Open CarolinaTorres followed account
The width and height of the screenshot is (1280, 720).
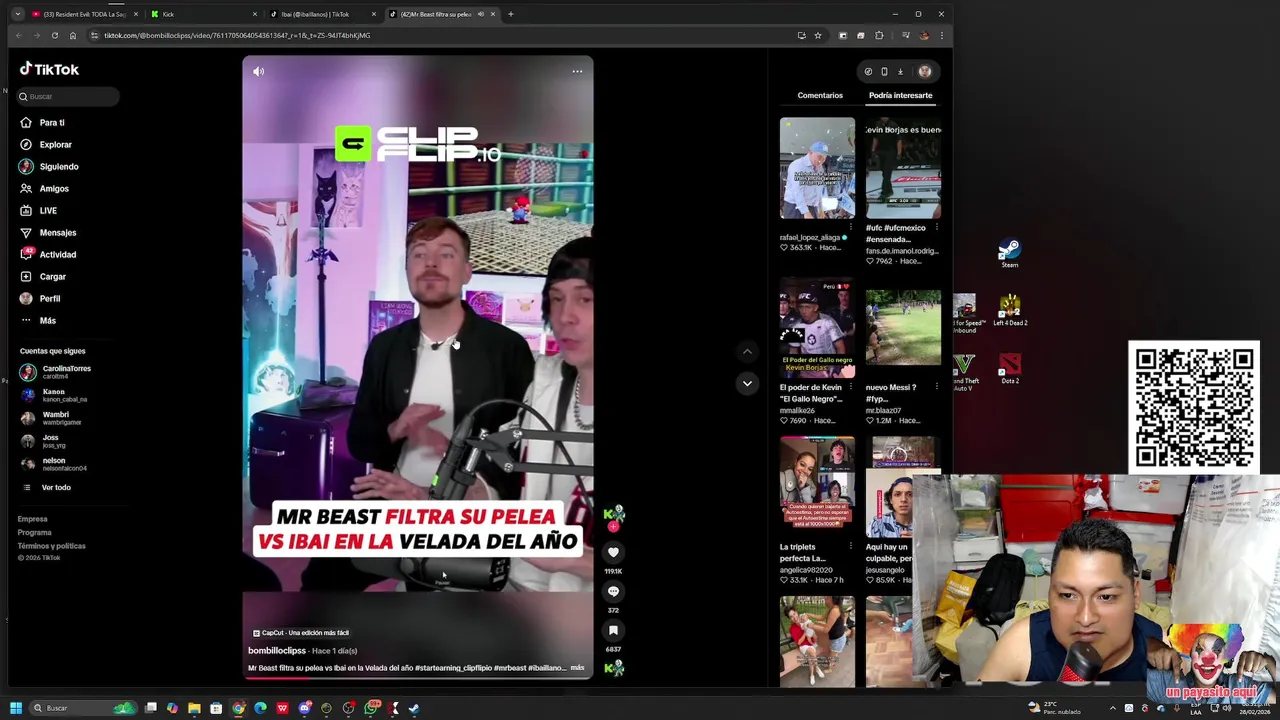56,372
